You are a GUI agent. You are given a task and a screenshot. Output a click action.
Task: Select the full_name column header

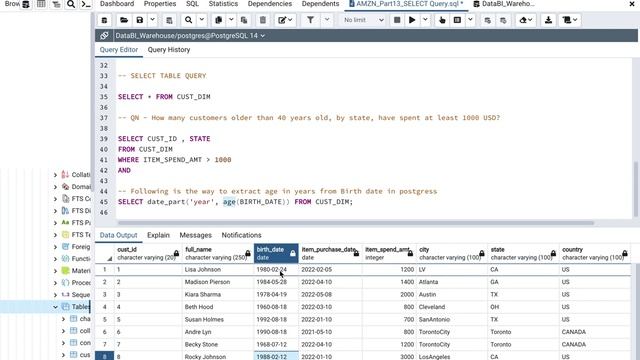218,253
